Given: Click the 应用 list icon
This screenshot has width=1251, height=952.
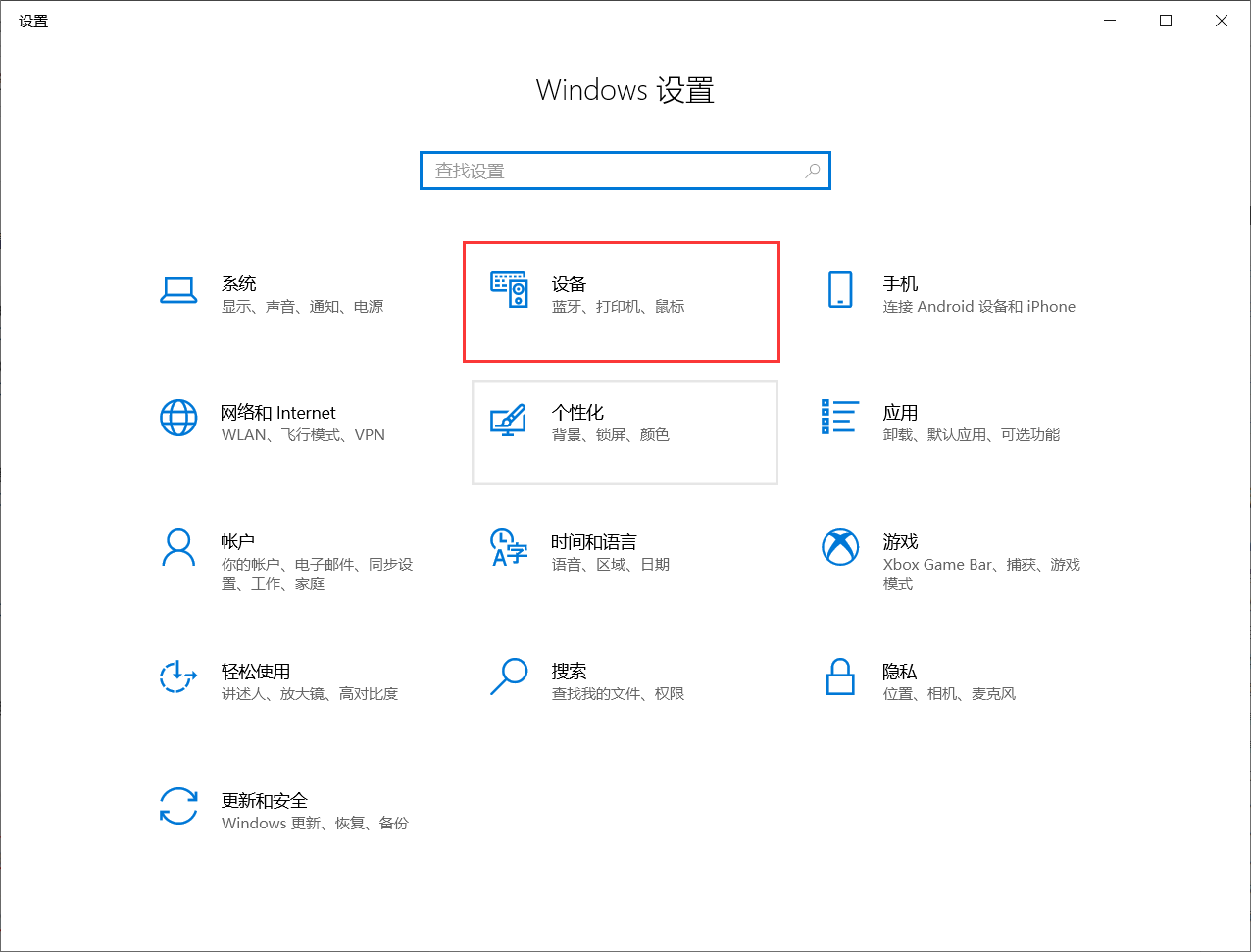Looking at the screenshot, I should pos(840,417).
